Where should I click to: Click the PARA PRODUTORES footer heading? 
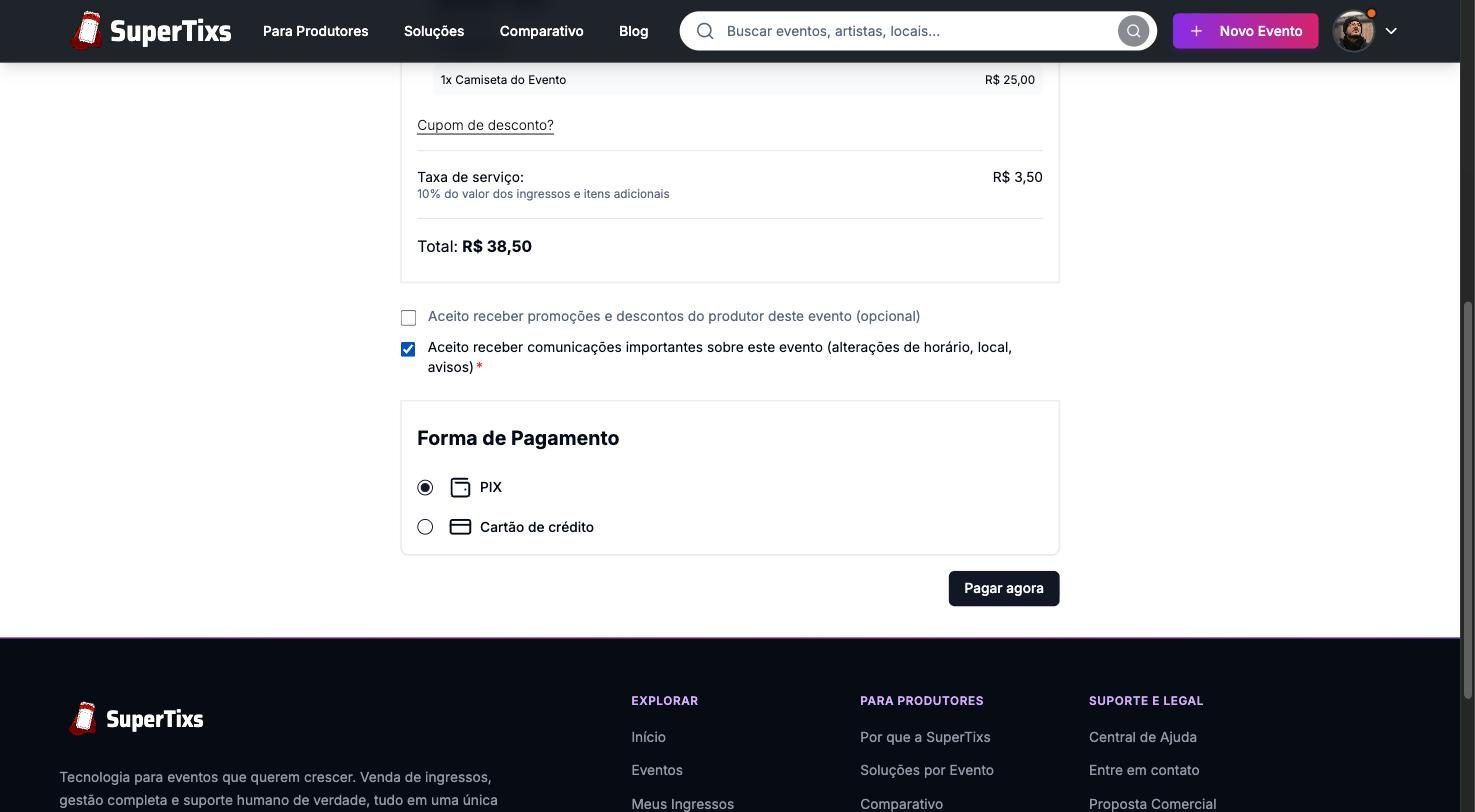pos(922,701)
